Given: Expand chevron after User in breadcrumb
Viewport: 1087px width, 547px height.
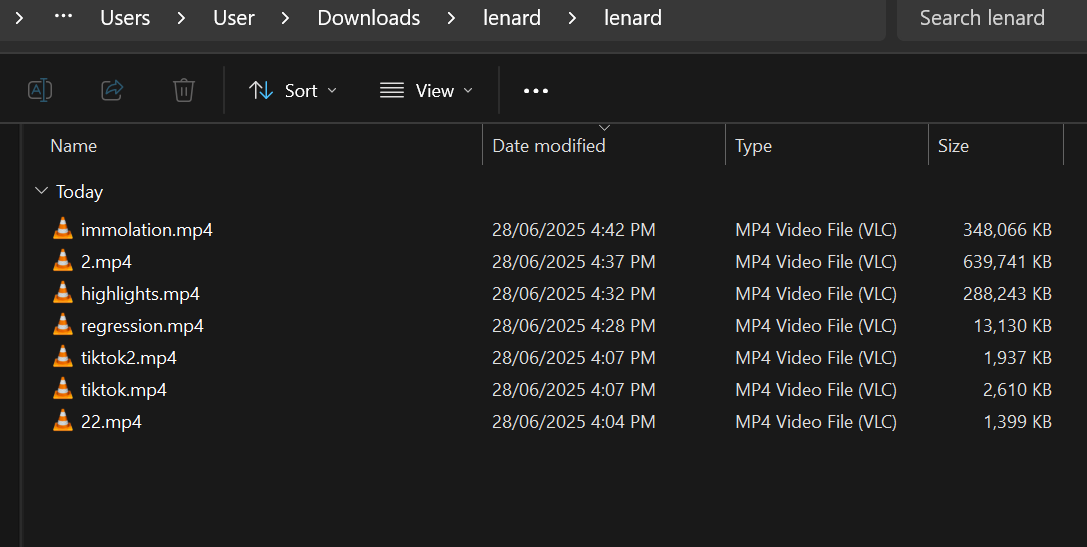Looking at the screenshot, I should [x=286, y=18].
